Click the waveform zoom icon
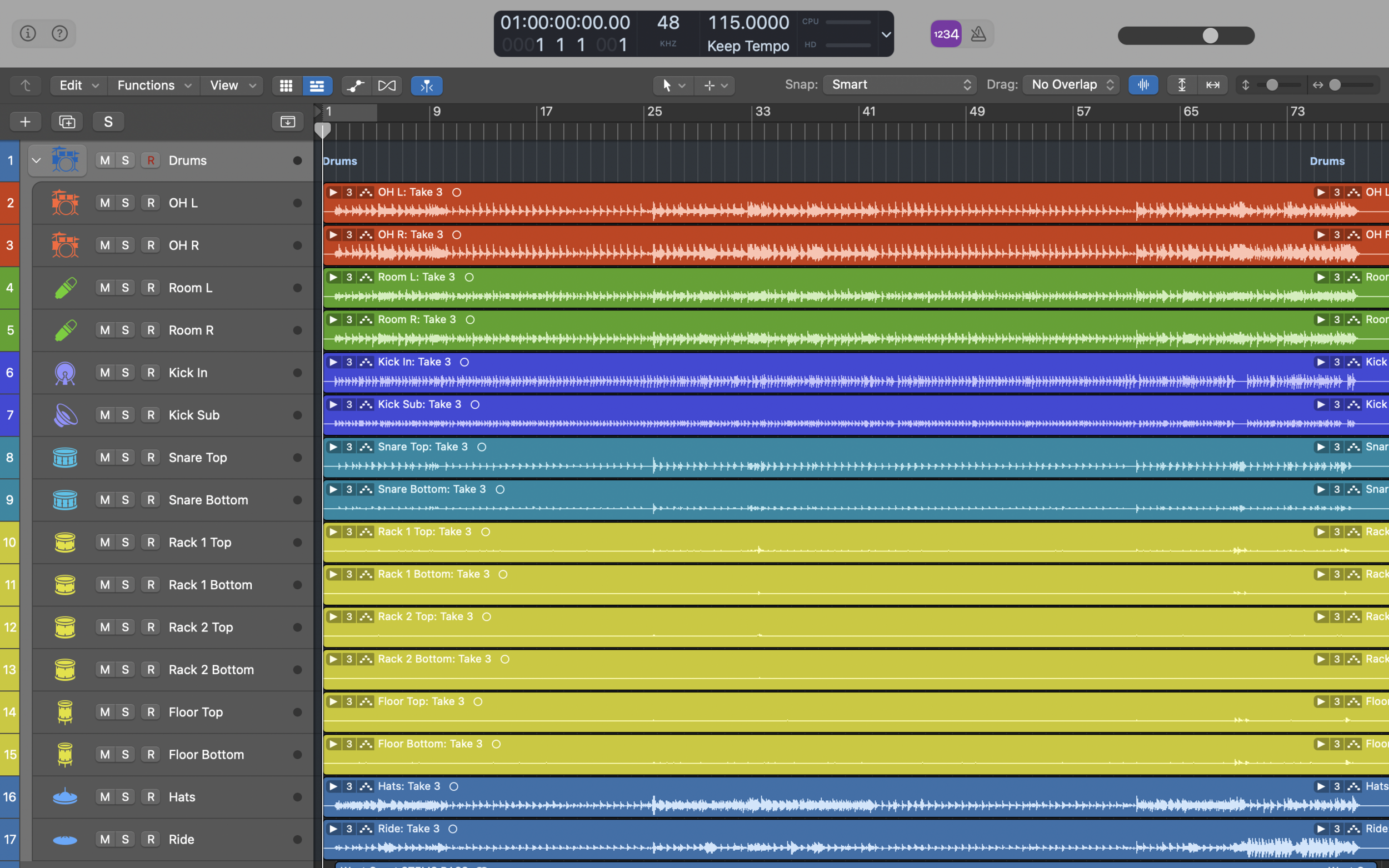Viewport: 1389px width, 868px height. pos(1143,84)
